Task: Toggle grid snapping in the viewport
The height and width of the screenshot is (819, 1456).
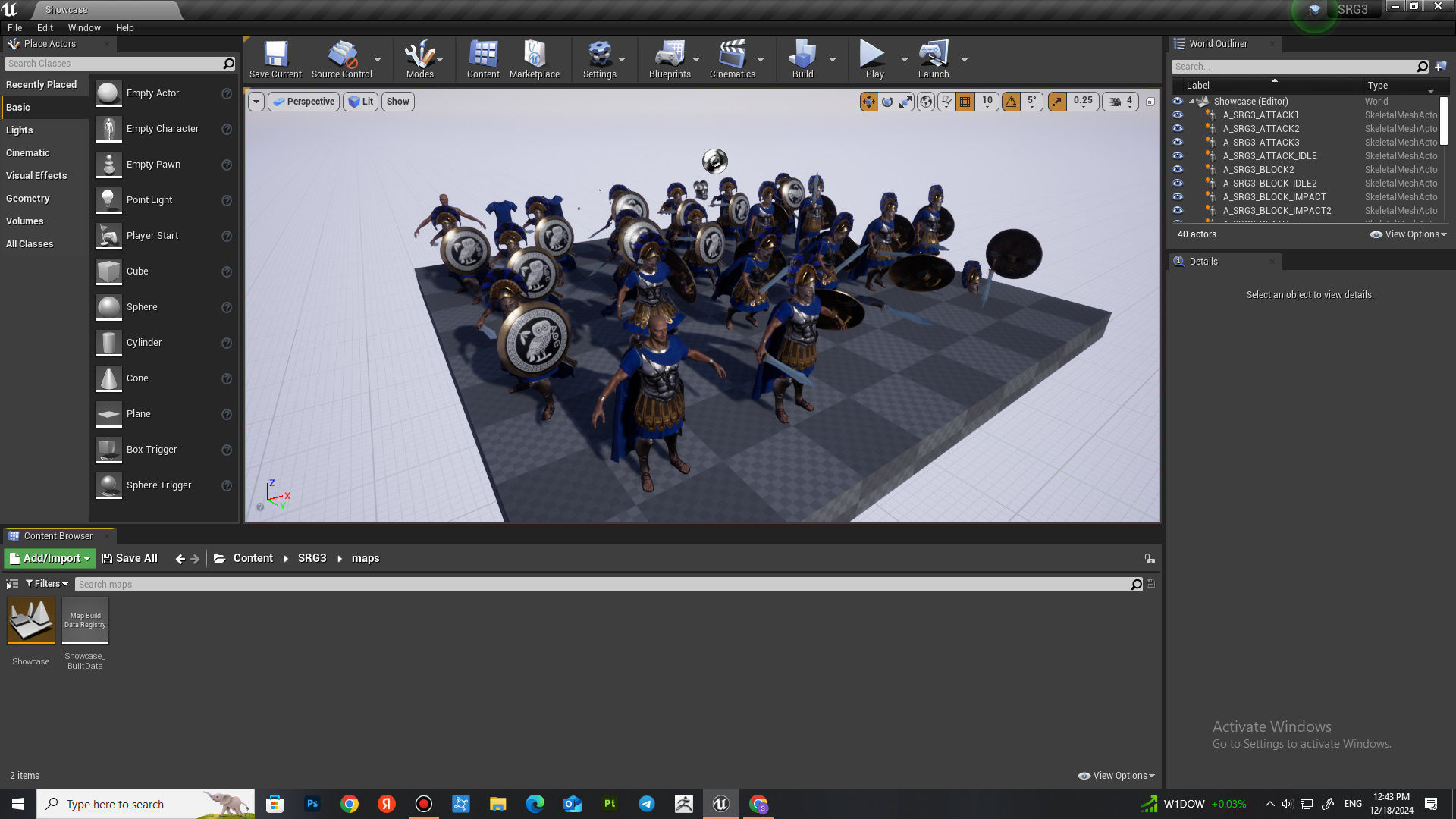Action: (965, 102)
